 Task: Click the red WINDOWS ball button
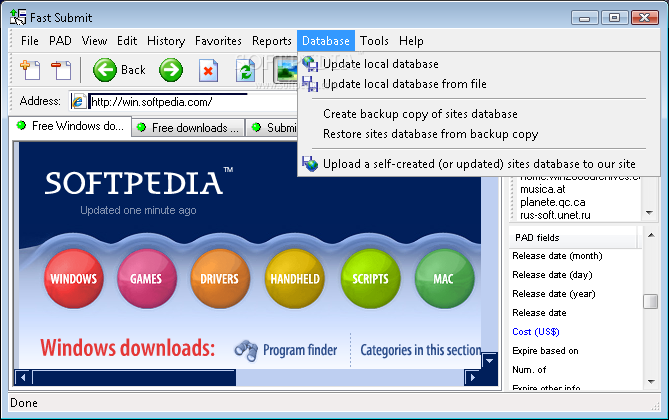coord(73,279)
